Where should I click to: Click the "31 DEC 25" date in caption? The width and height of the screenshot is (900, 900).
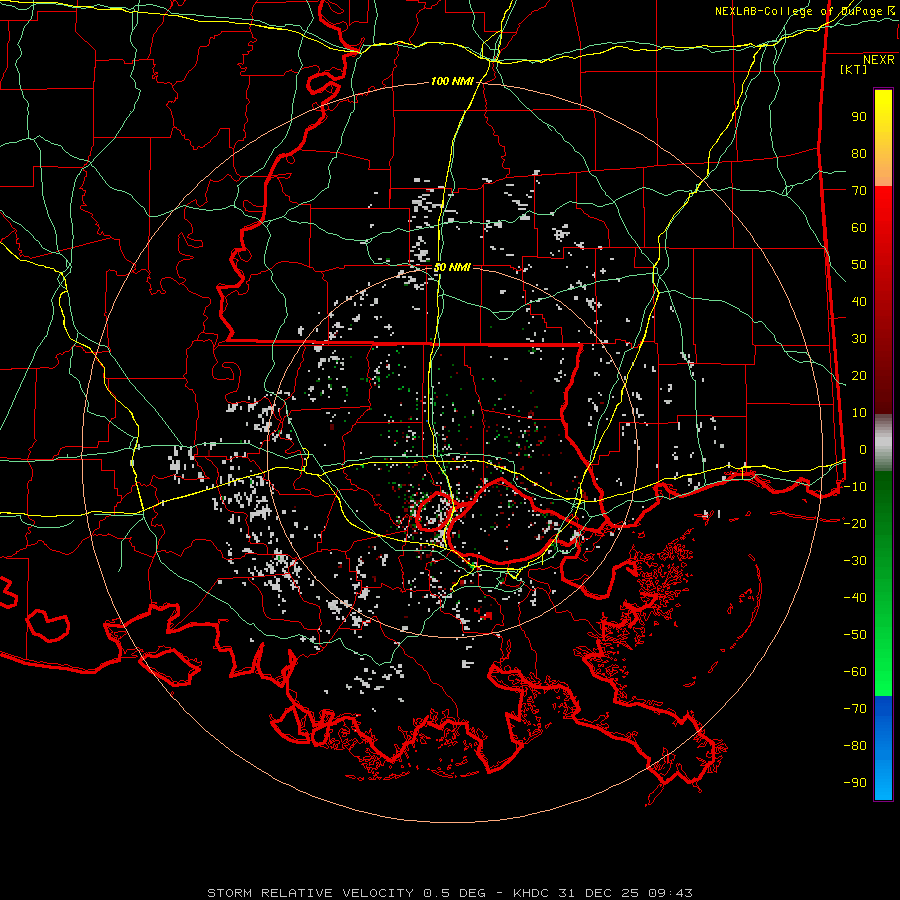pyautogui.click(x=599, y=893)
